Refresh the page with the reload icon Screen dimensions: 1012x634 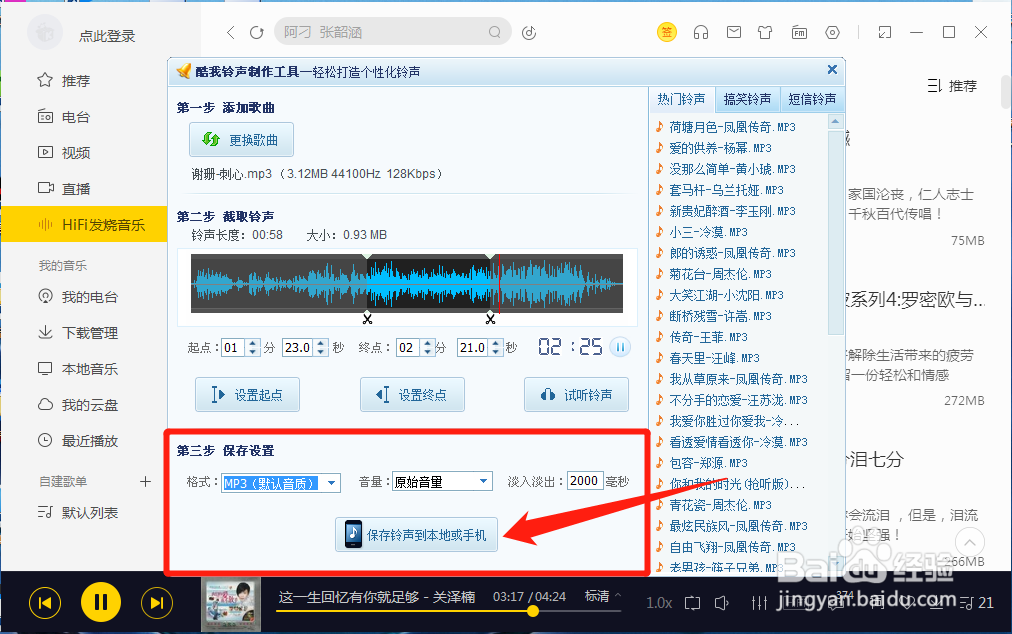click(257, 32)
